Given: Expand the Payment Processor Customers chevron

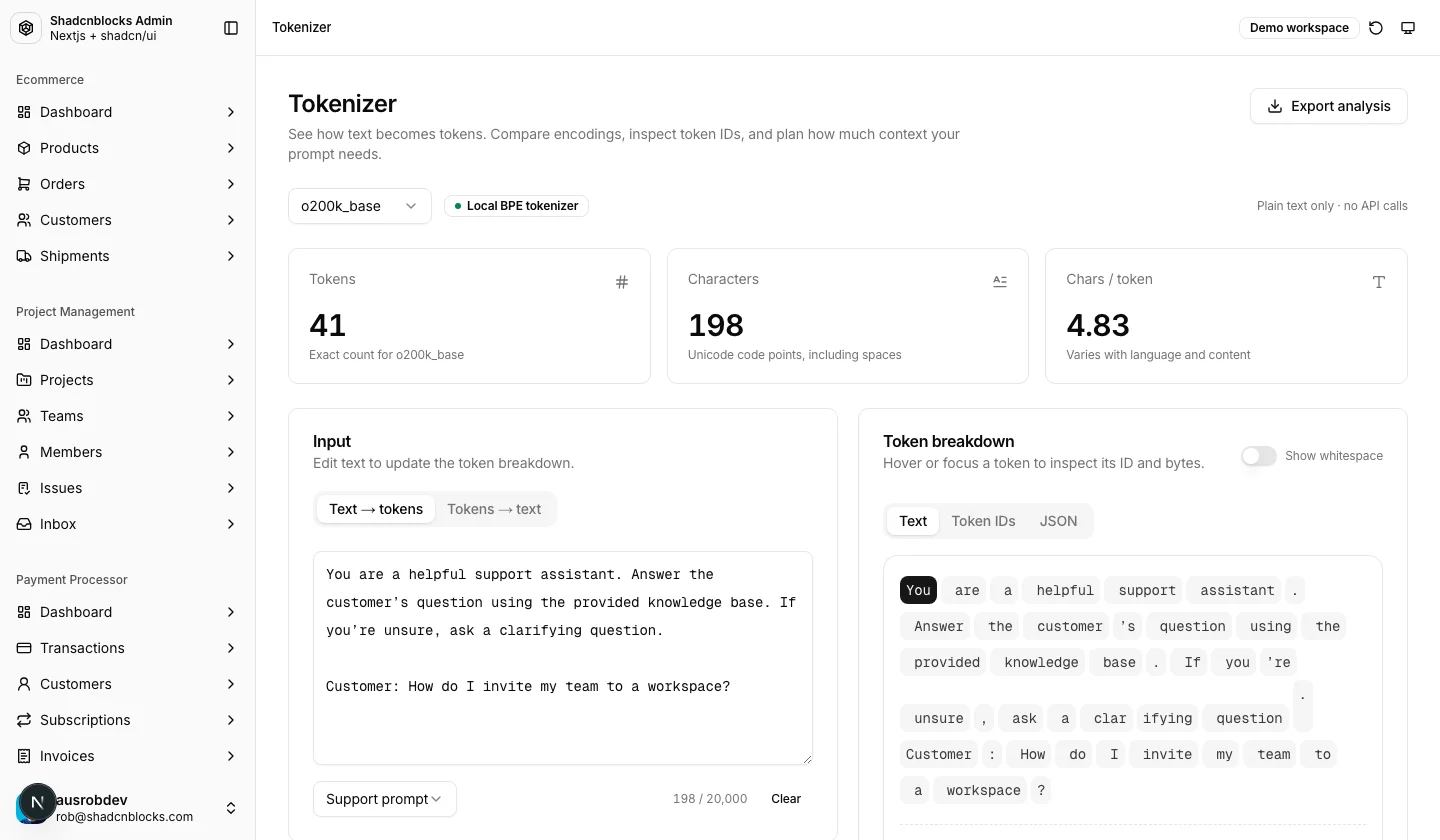Looking at the screenshot, I should (231, 684).
